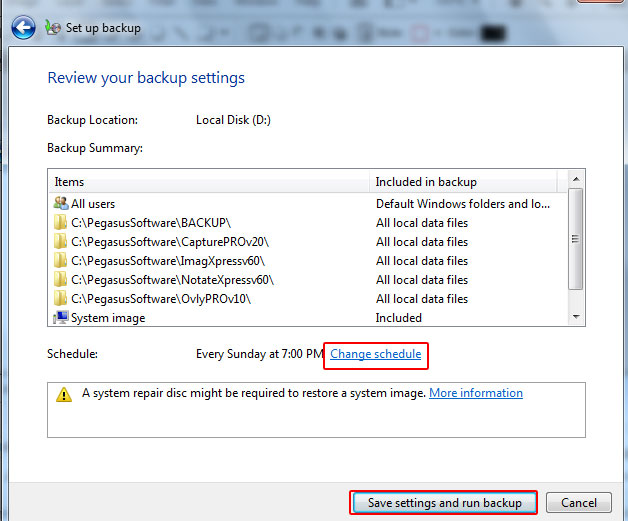
Task: Click the backup summary scrollbar thumb
Action: pyautogui.click(x=576, y=239)
